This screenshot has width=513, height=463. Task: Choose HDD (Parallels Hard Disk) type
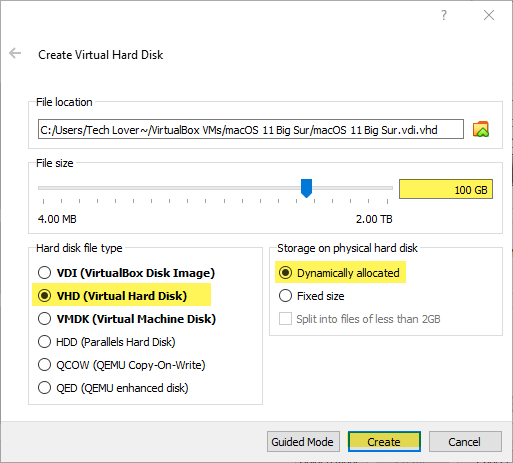107,342
